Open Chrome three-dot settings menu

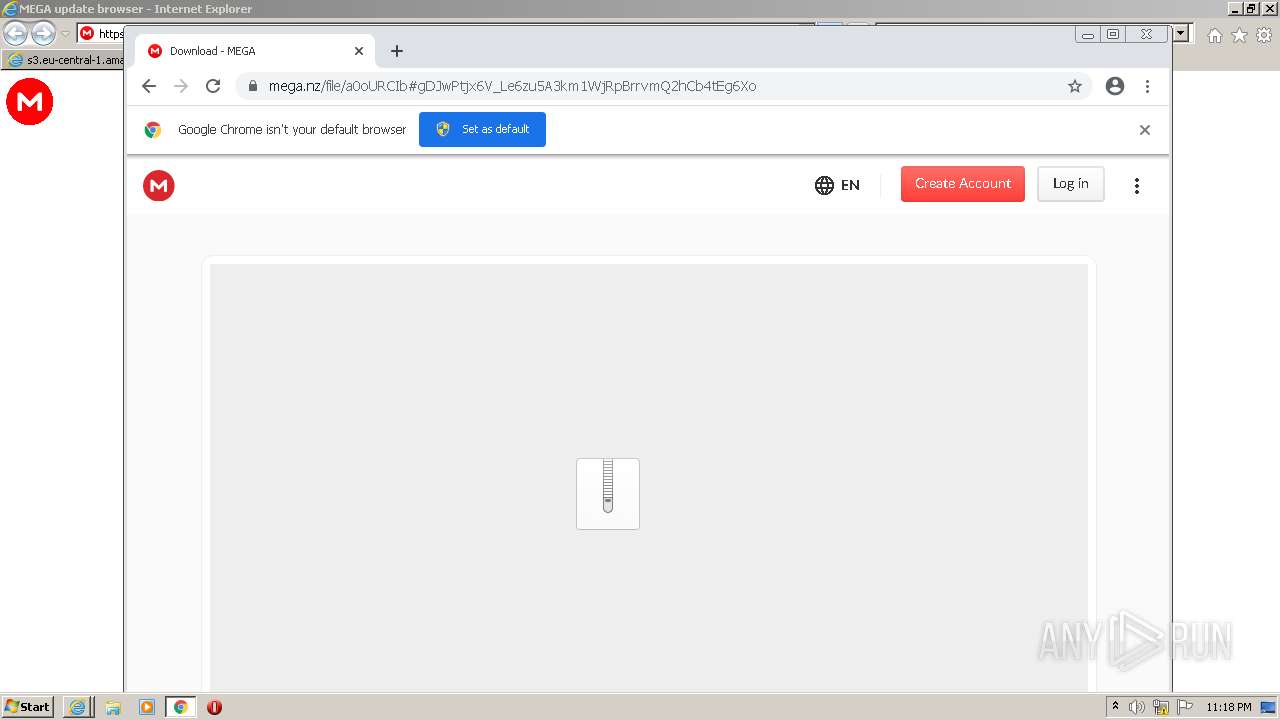tap(1147, 86)
